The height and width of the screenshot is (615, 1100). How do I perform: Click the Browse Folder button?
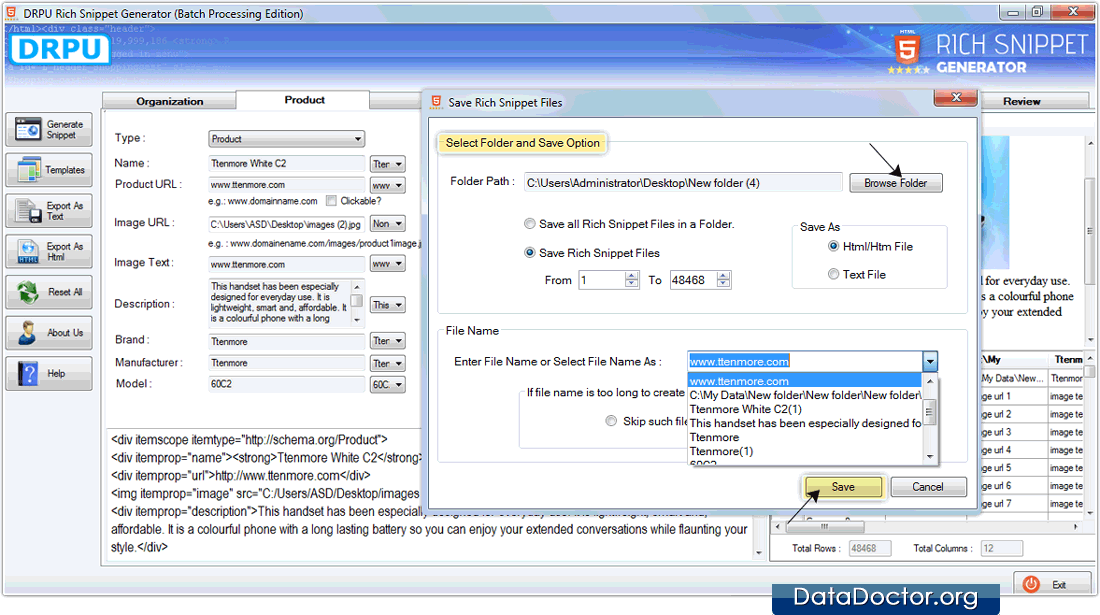pos(895,183)
